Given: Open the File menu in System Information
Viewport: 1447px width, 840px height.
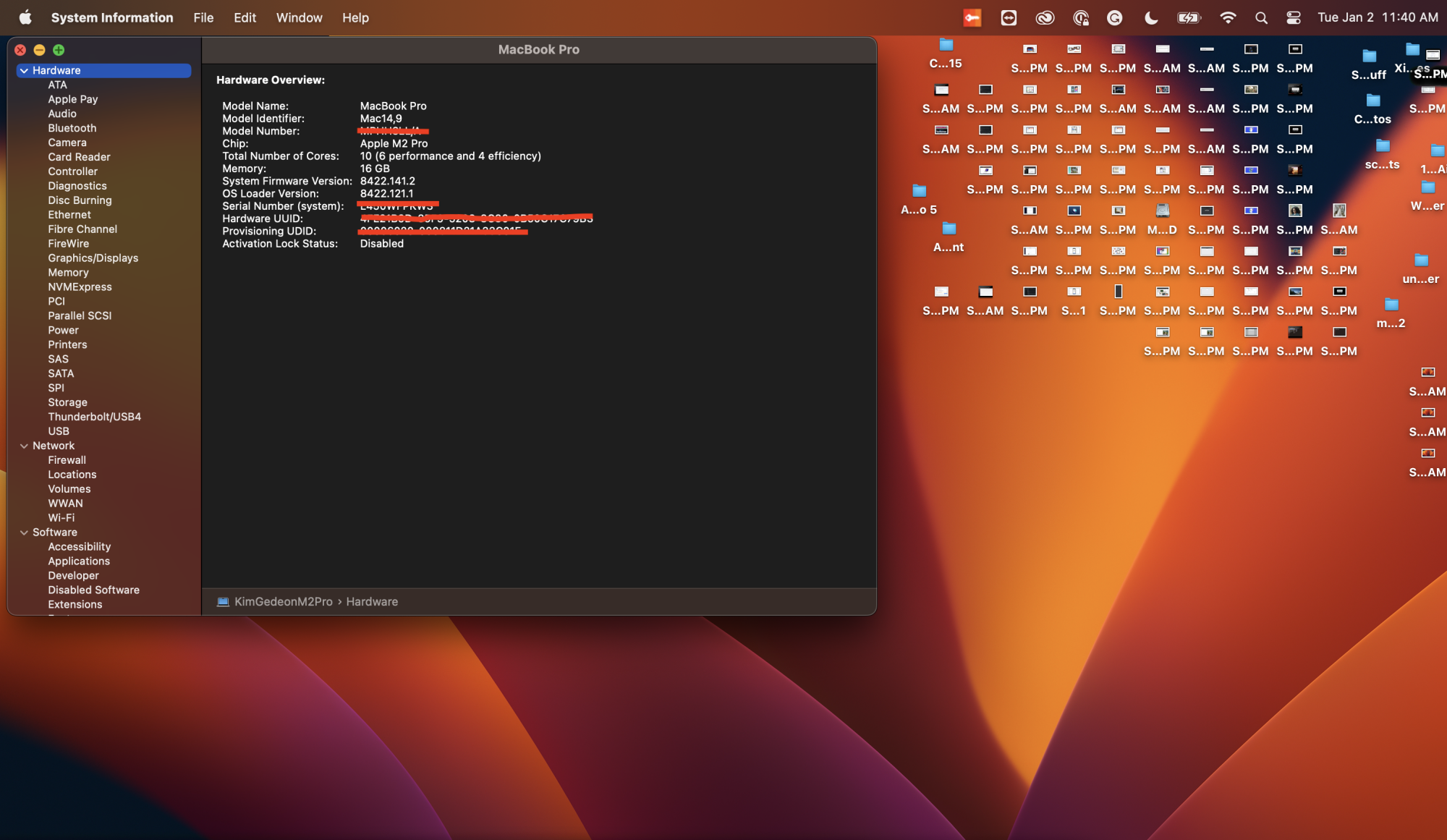Looking at the screenshot, I should point(203,17).
